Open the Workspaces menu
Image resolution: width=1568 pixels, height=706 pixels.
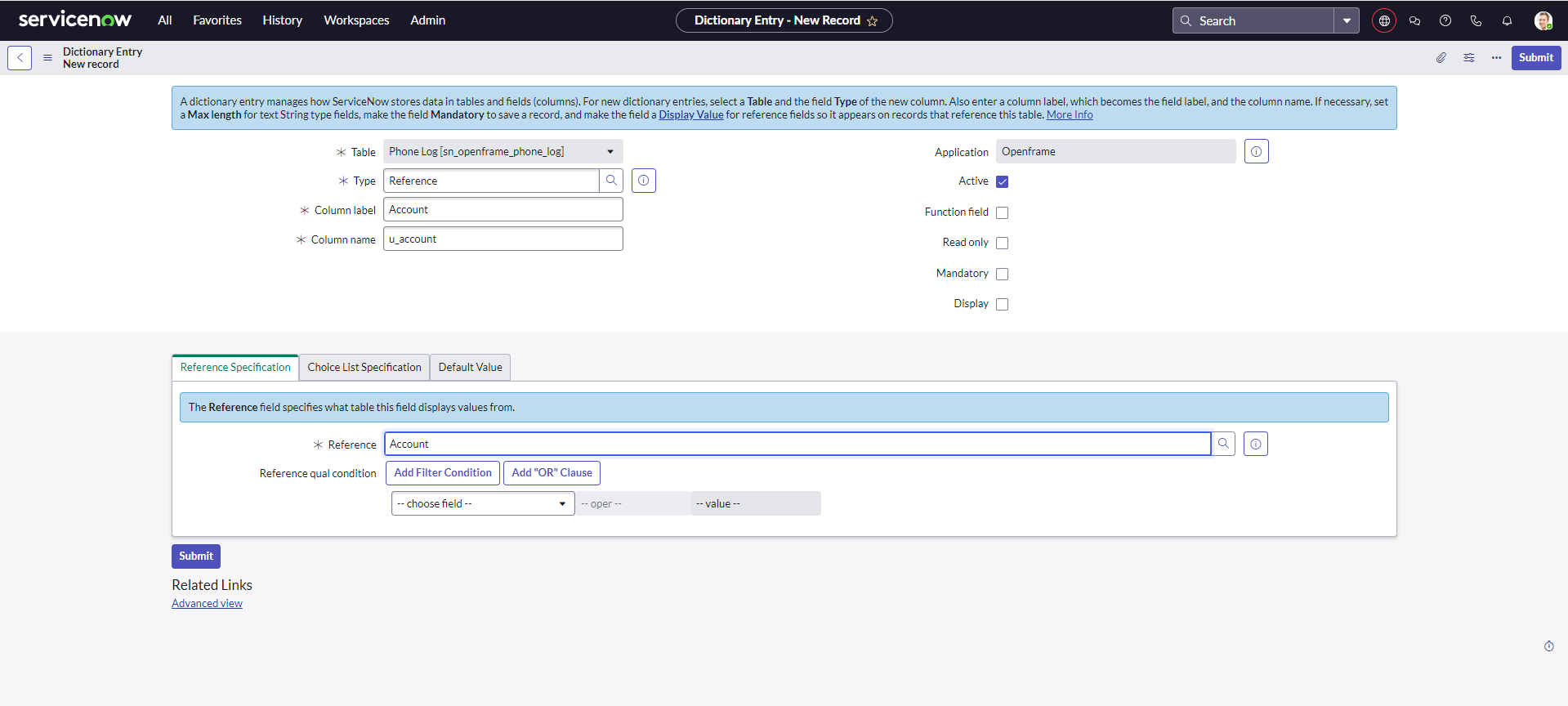pos(356,20)
